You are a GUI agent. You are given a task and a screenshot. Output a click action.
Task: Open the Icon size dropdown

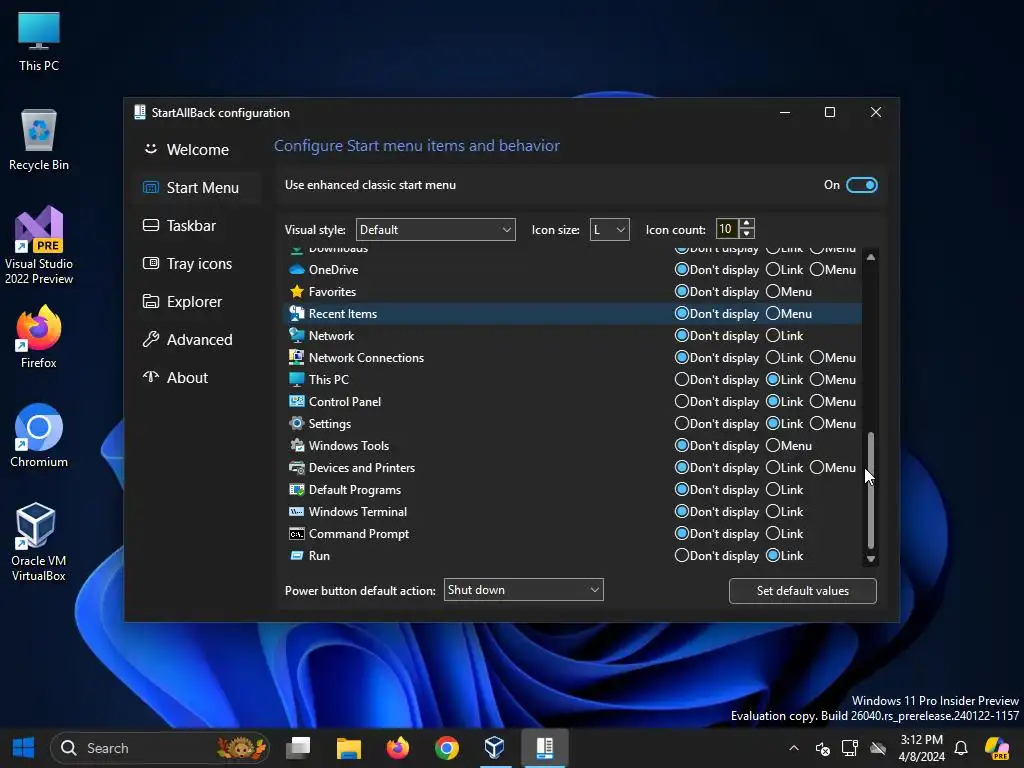point(609,230)
